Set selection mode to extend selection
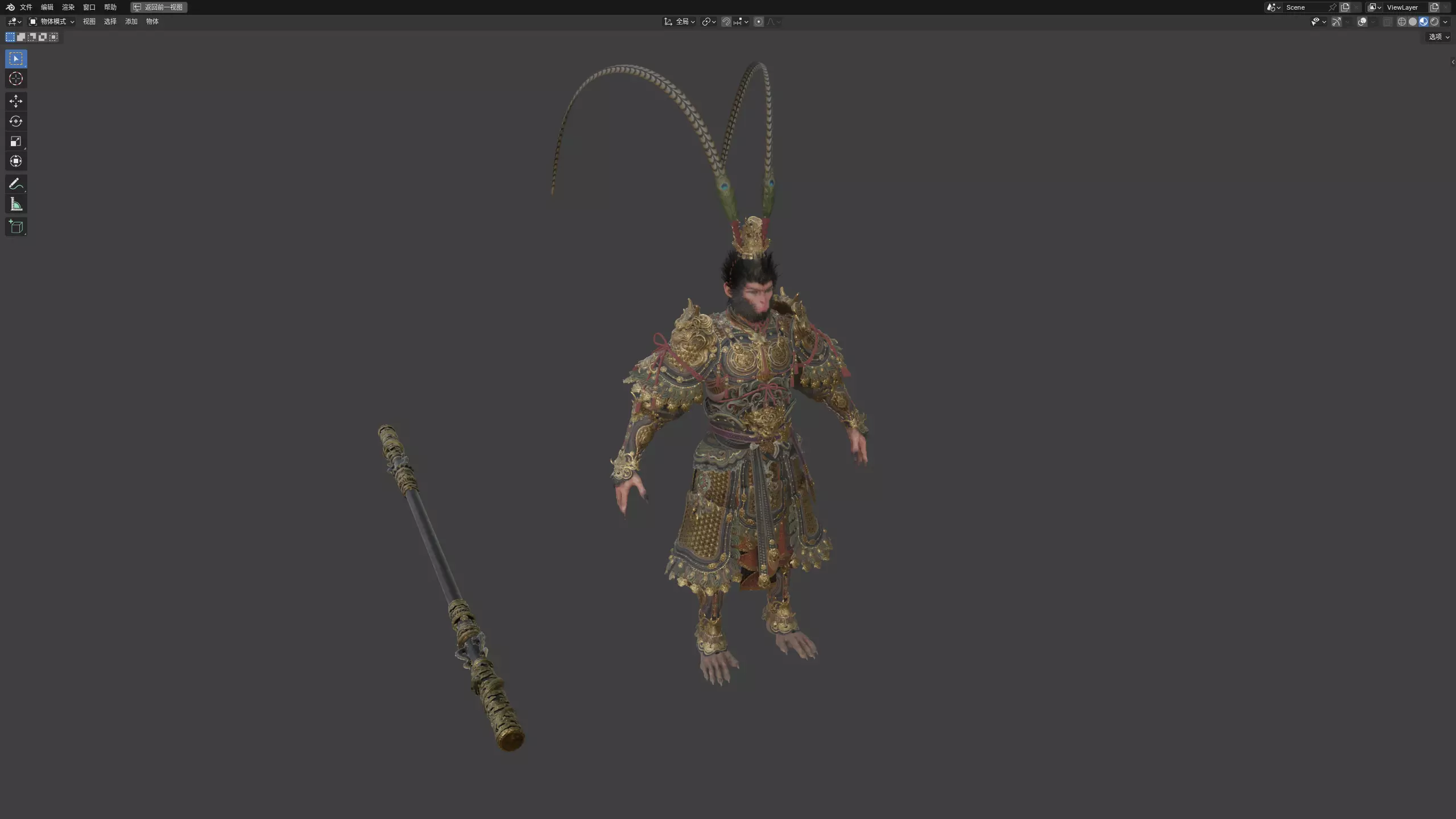 (x=21, y=37)
